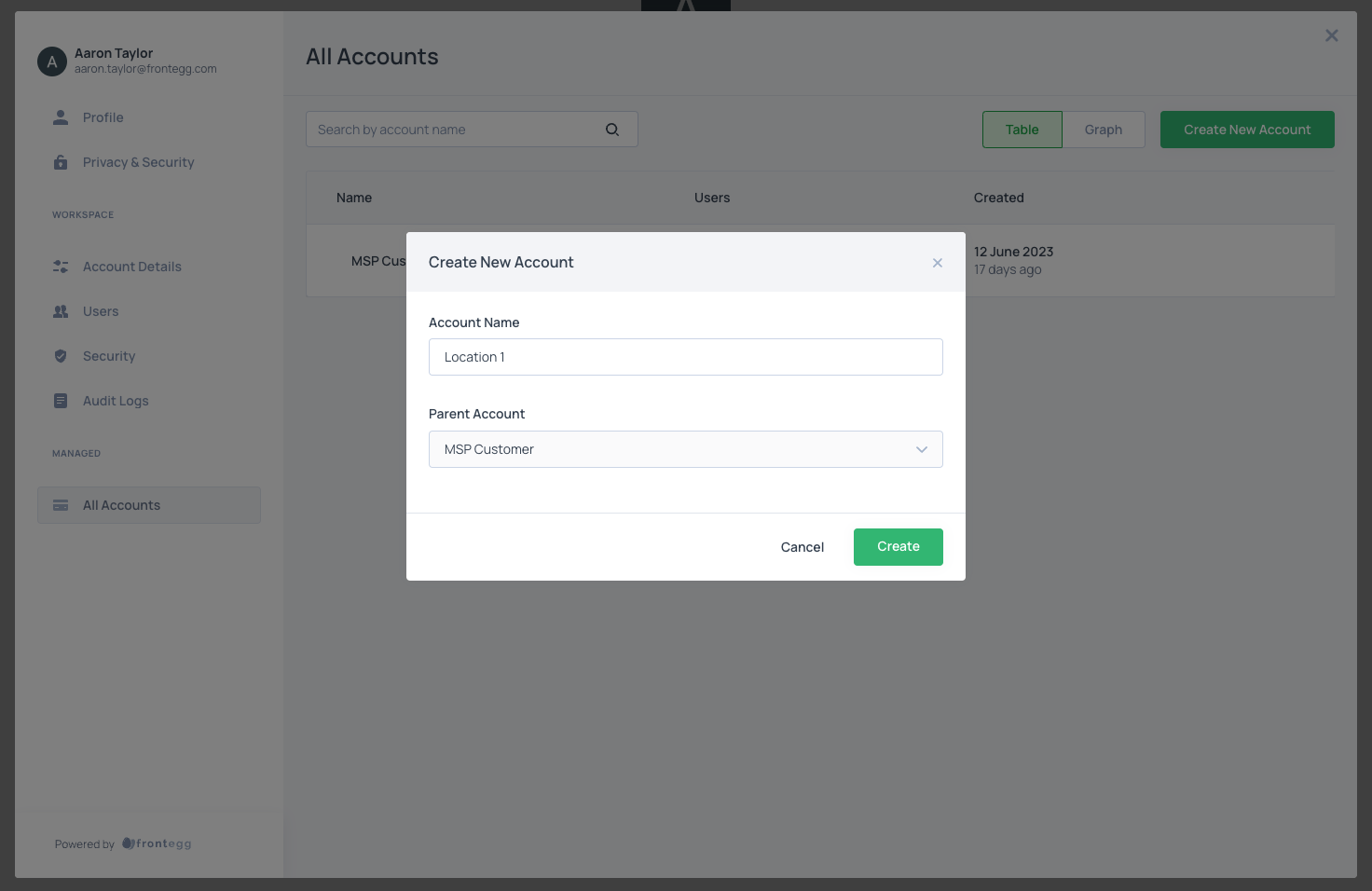Focus the Search by account name field
Viewport: 1372px width, 891px height.
[x=457, y=130]
